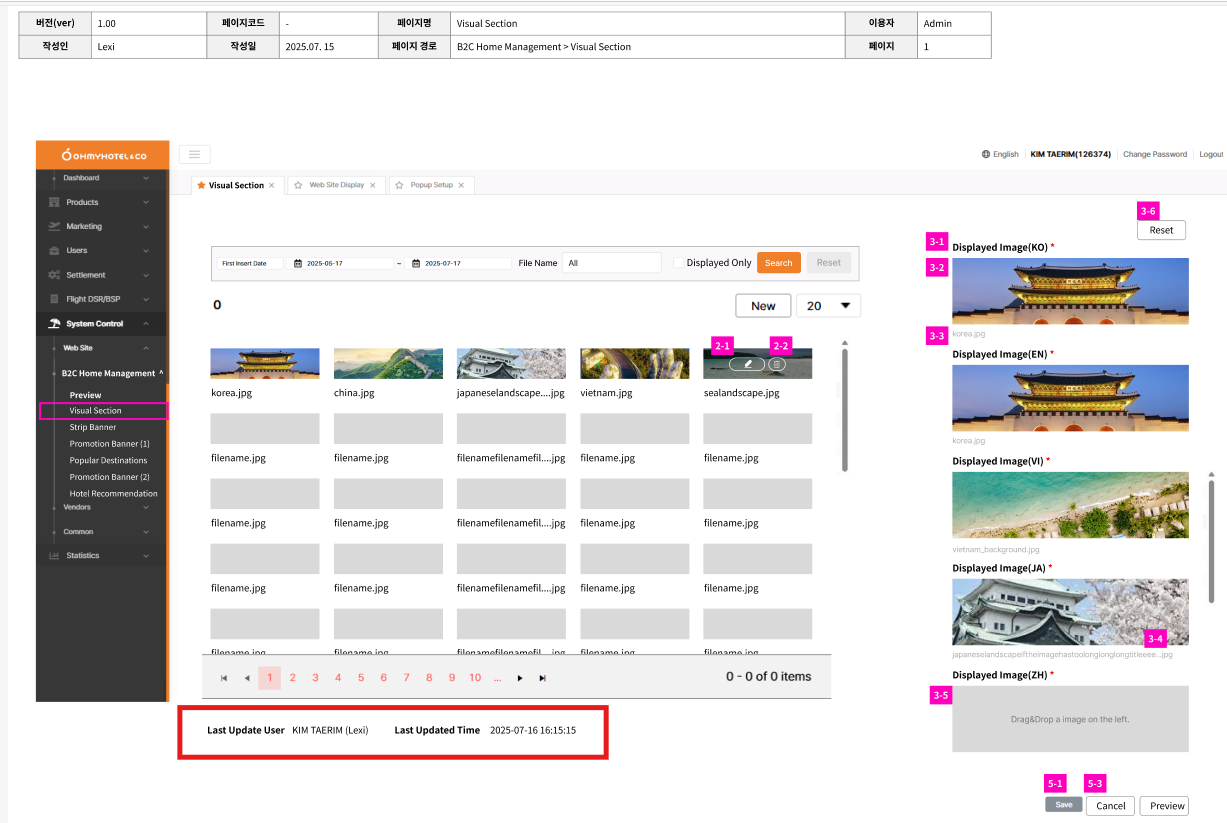The width and height of the screenshot is (1227, 823).
Task: Click the hamburger menu toggle icon
Action: click(x=194, y=154)
